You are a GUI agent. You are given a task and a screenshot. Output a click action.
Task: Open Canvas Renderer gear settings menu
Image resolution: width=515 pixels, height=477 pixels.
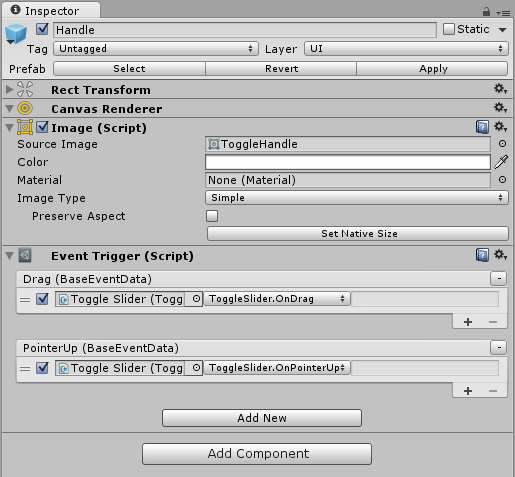500,108
